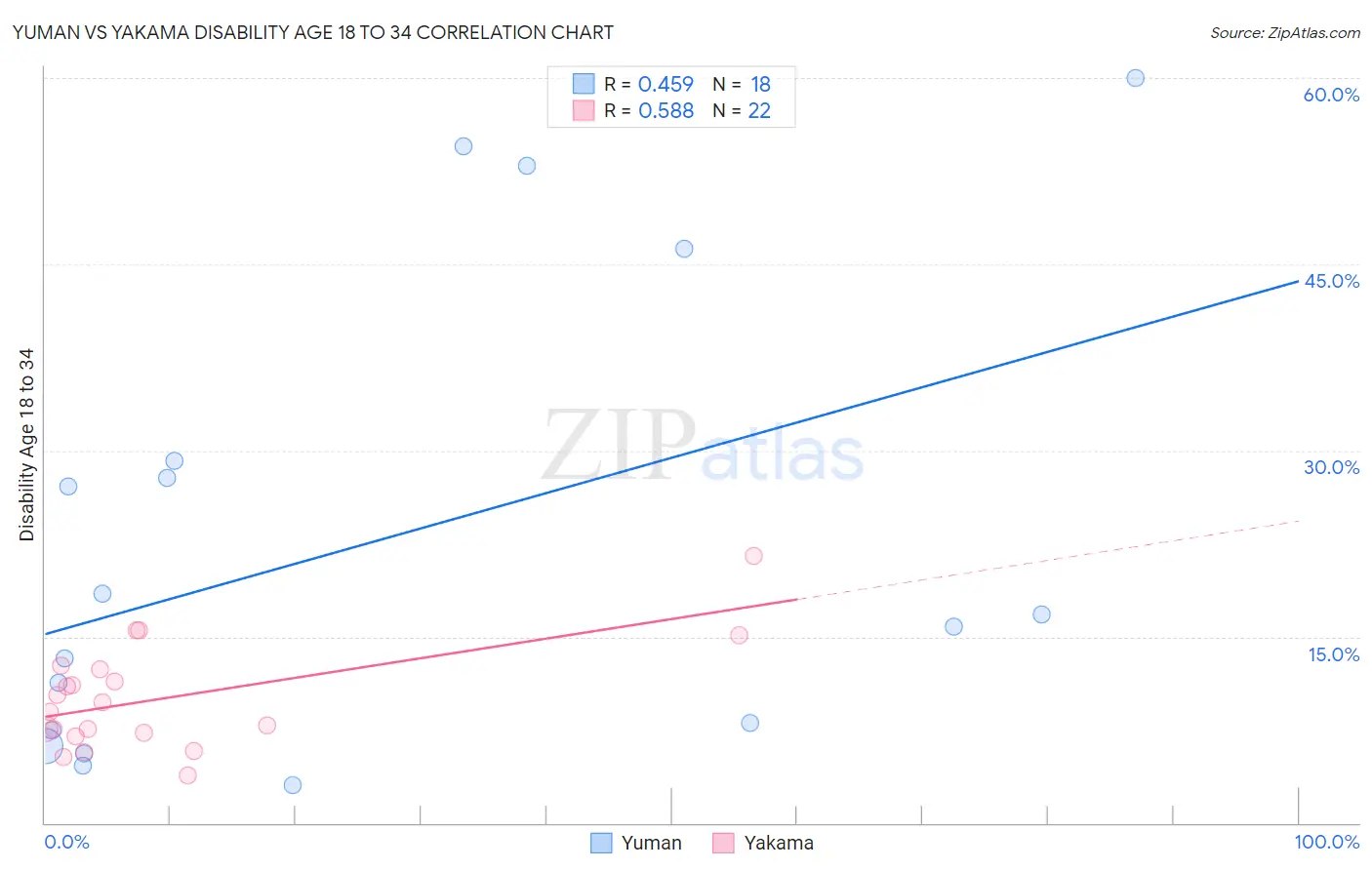Click the blue Yuman swatch in bottom legend
Image resolution: width=1372 pixels, height=870 pixels.
pyautogui.click(x=601, y=843)
